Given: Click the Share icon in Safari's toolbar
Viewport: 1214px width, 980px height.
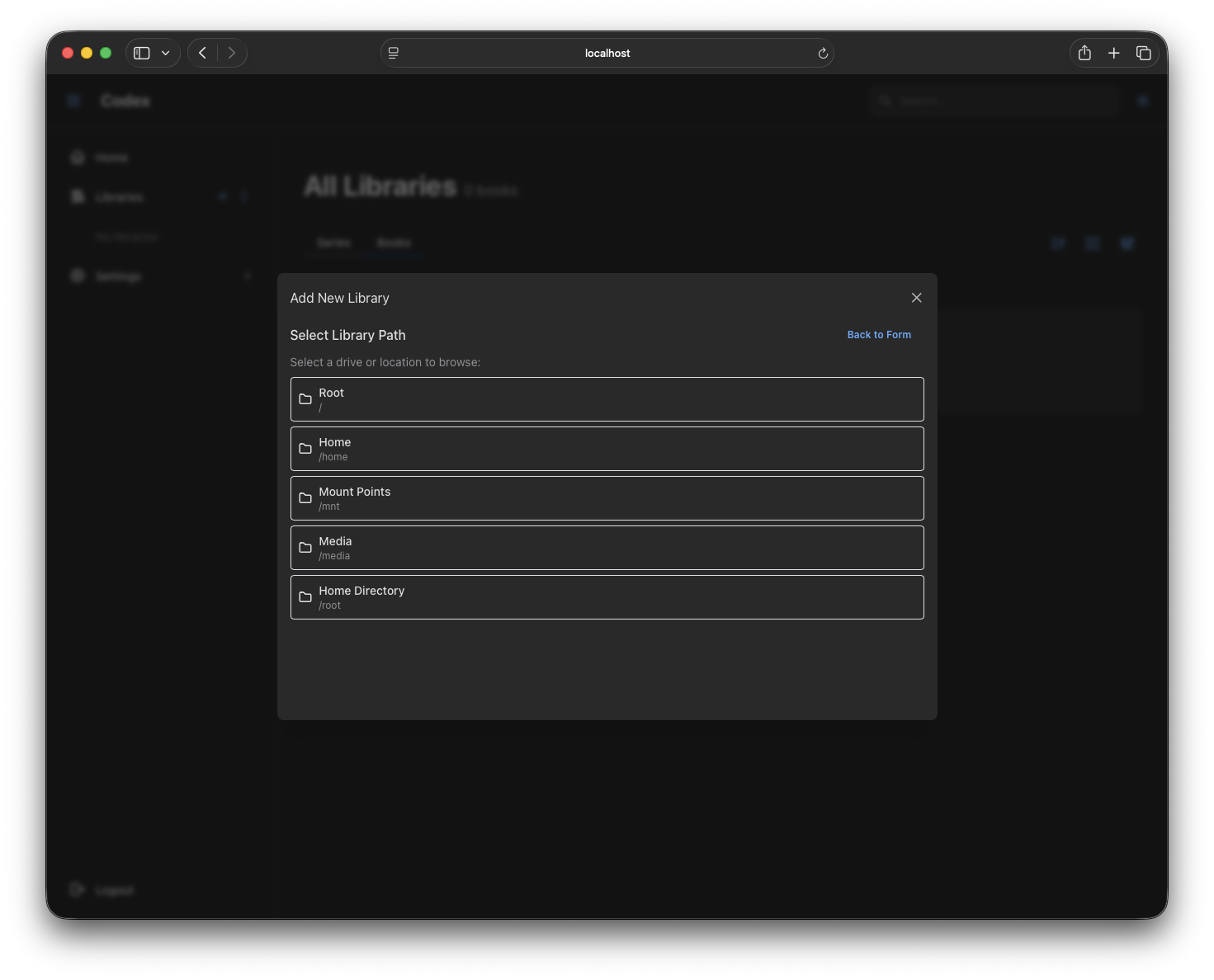Looking at the screenshot, I should click(x=1084, y=52).
